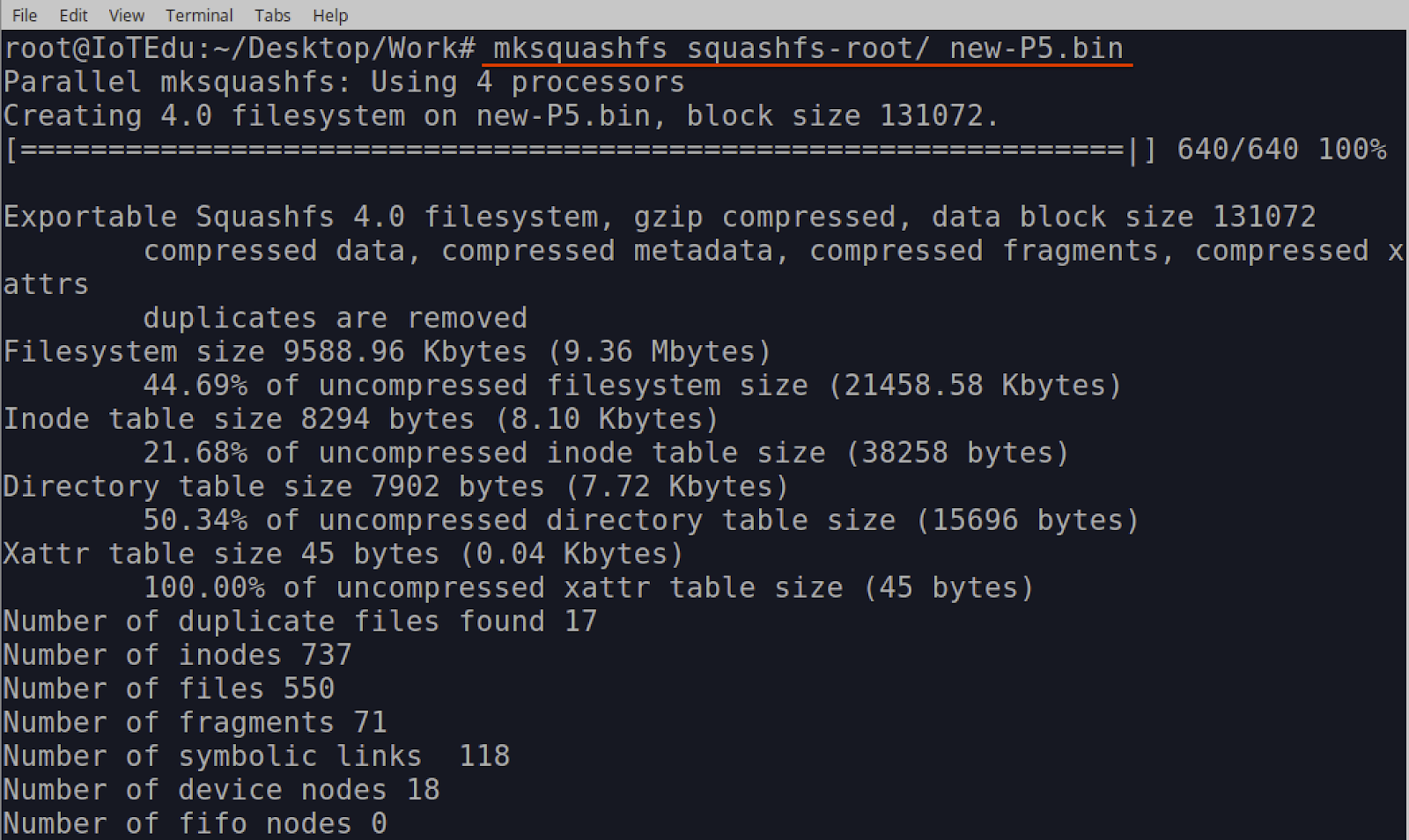The image size is (1409, 840).
Task: Open the Help menu
Action: pyautogui.click(x=330, y=15)
